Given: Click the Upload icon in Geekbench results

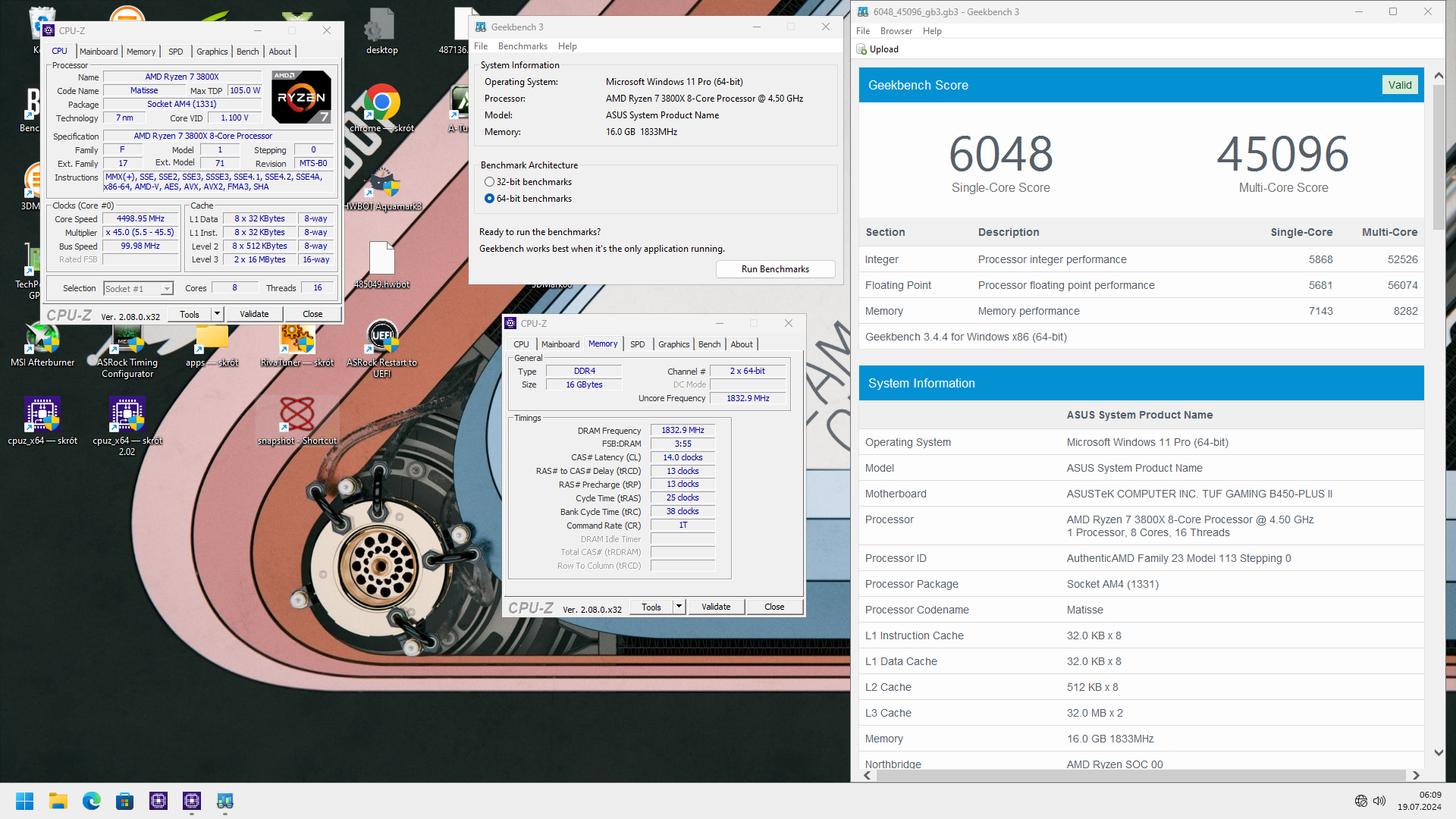Looking at the screenshot, I should click(x=861, y=49).
